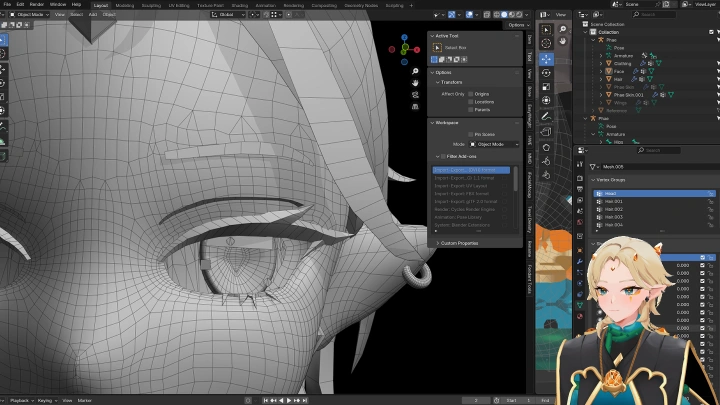Screen dimensions: 720x405
Task: Open the Window menu
Action: coord(58,5)
